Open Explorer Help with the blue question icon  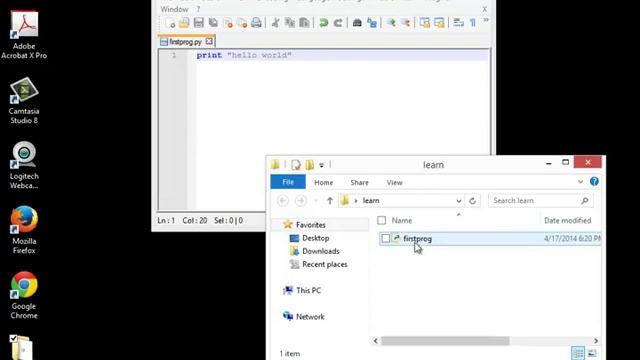[594, 181]
